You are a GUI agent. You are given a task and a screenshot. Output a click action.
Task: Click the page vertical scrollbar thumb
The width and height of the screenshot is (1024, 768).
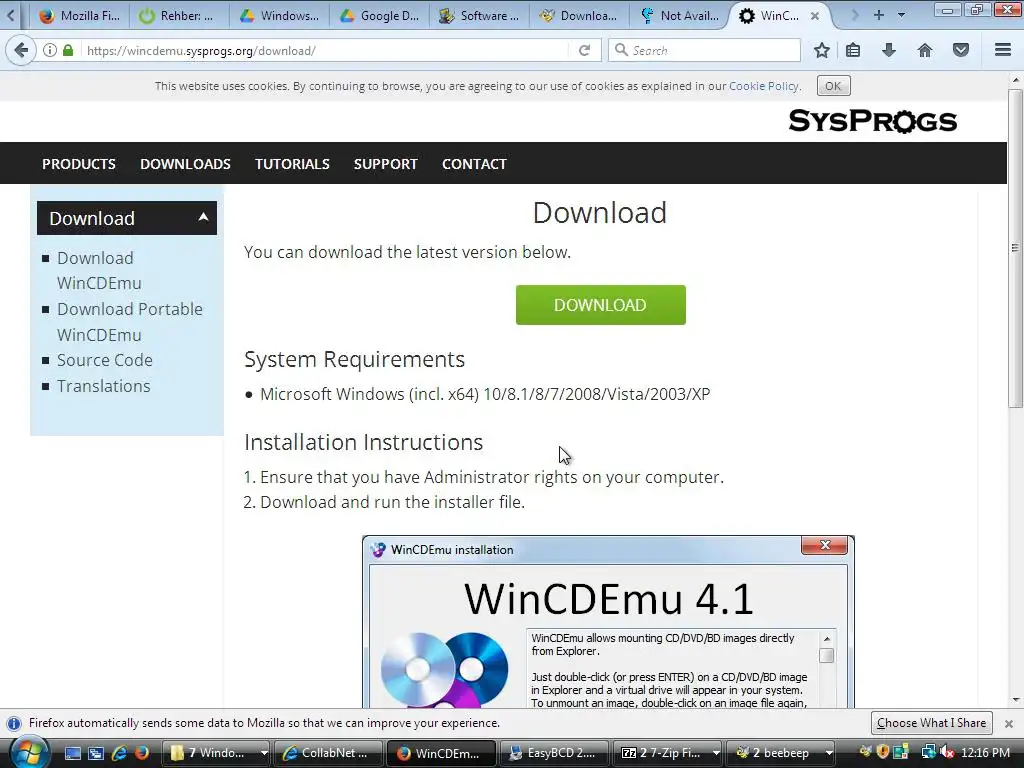tap(1015, 248)
